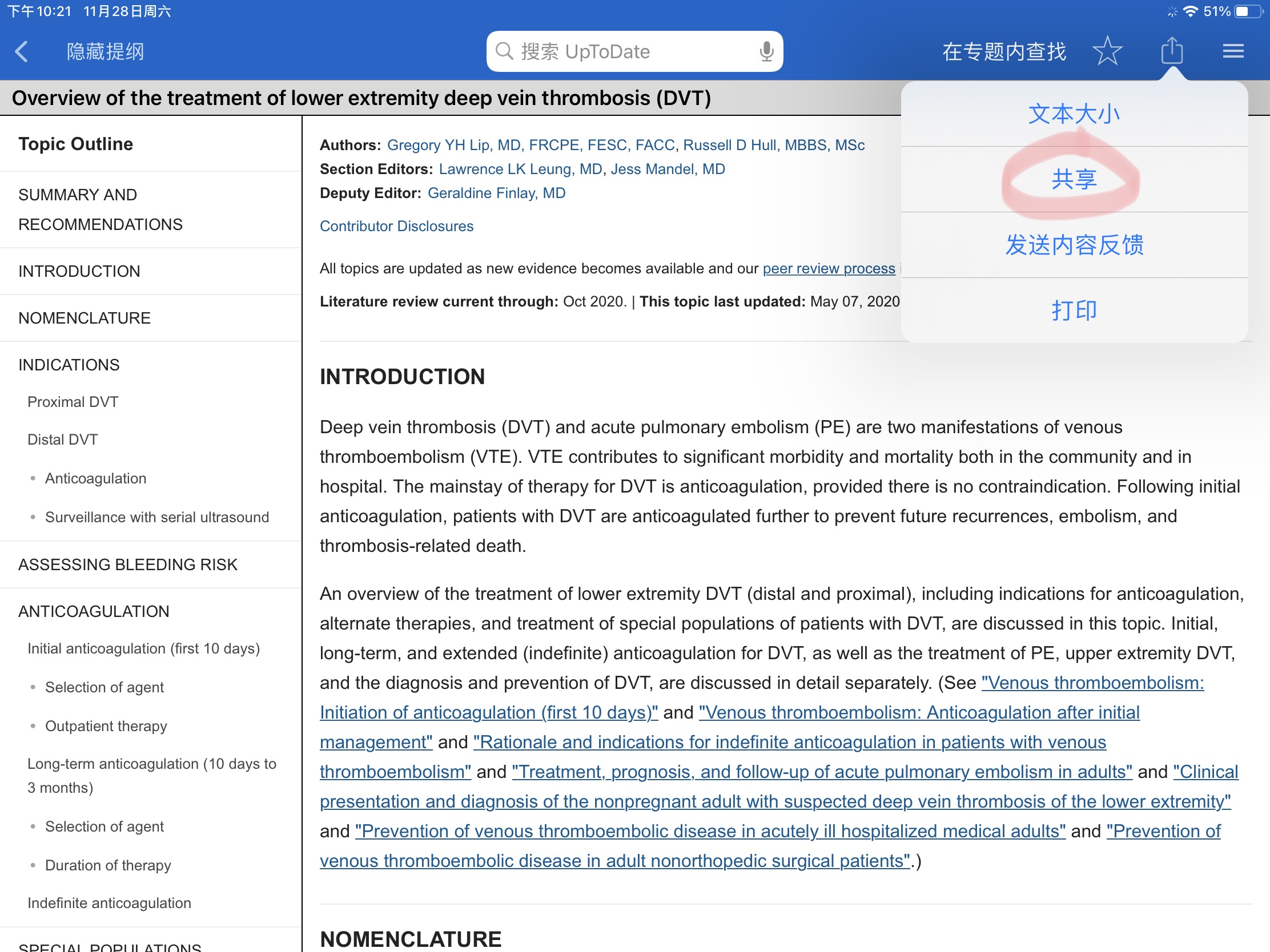The width and height of the screenshot is (1270, 952).
Task: Click 在专题内查找 to search within the topic
Action: [x=1003, y=51]
